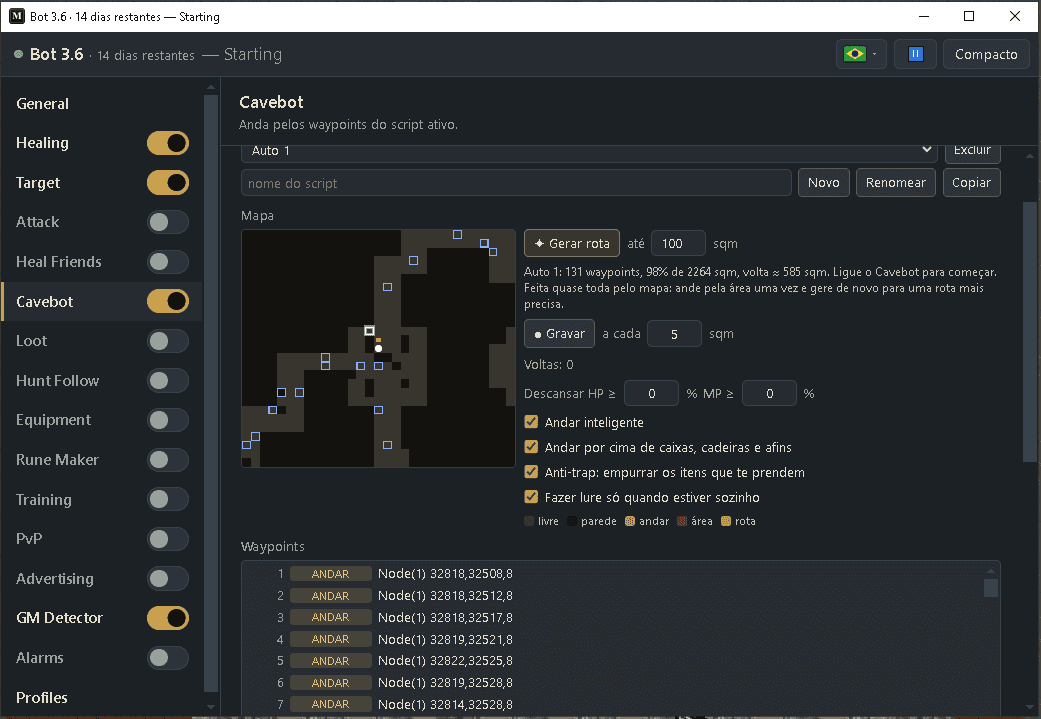Click the Renomear button
The width and height of the screenshot is (1041, 719).
(x=896, y=183)
